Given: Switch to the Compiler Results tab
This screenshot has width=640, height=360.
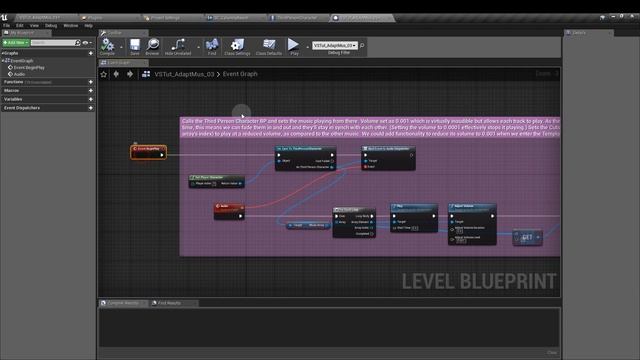Looking at the screenshot, I should click(123, 303).
